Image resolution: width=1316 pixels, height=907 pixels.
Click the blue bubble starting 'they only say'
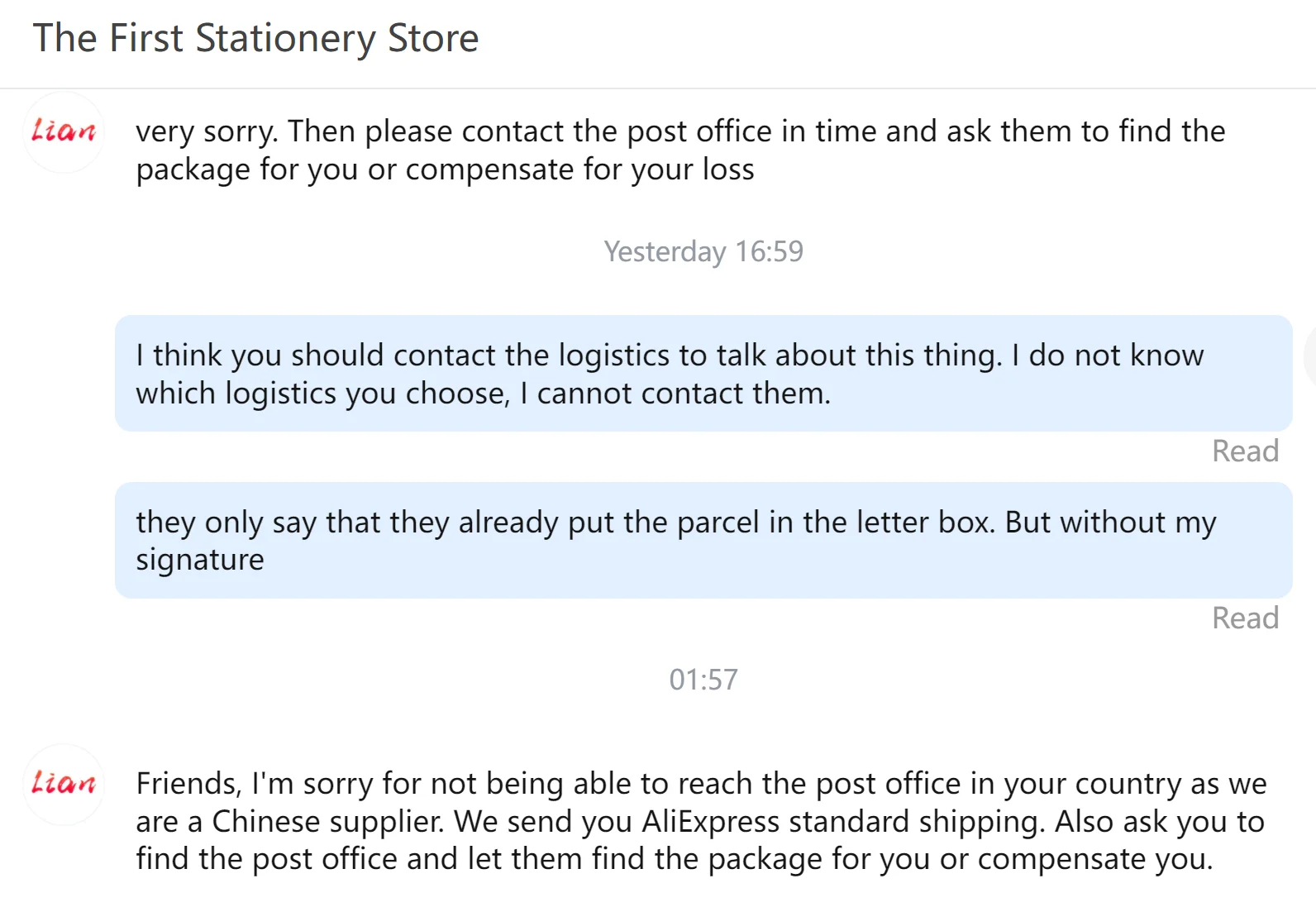pyautogui.click(x=703, y=540)
